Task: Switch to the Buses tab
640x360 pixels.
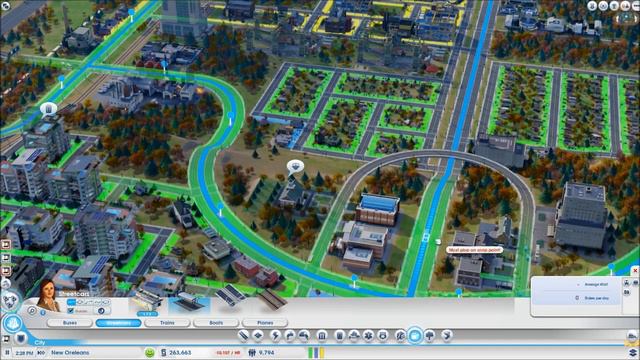Action: tap(70, 322)
